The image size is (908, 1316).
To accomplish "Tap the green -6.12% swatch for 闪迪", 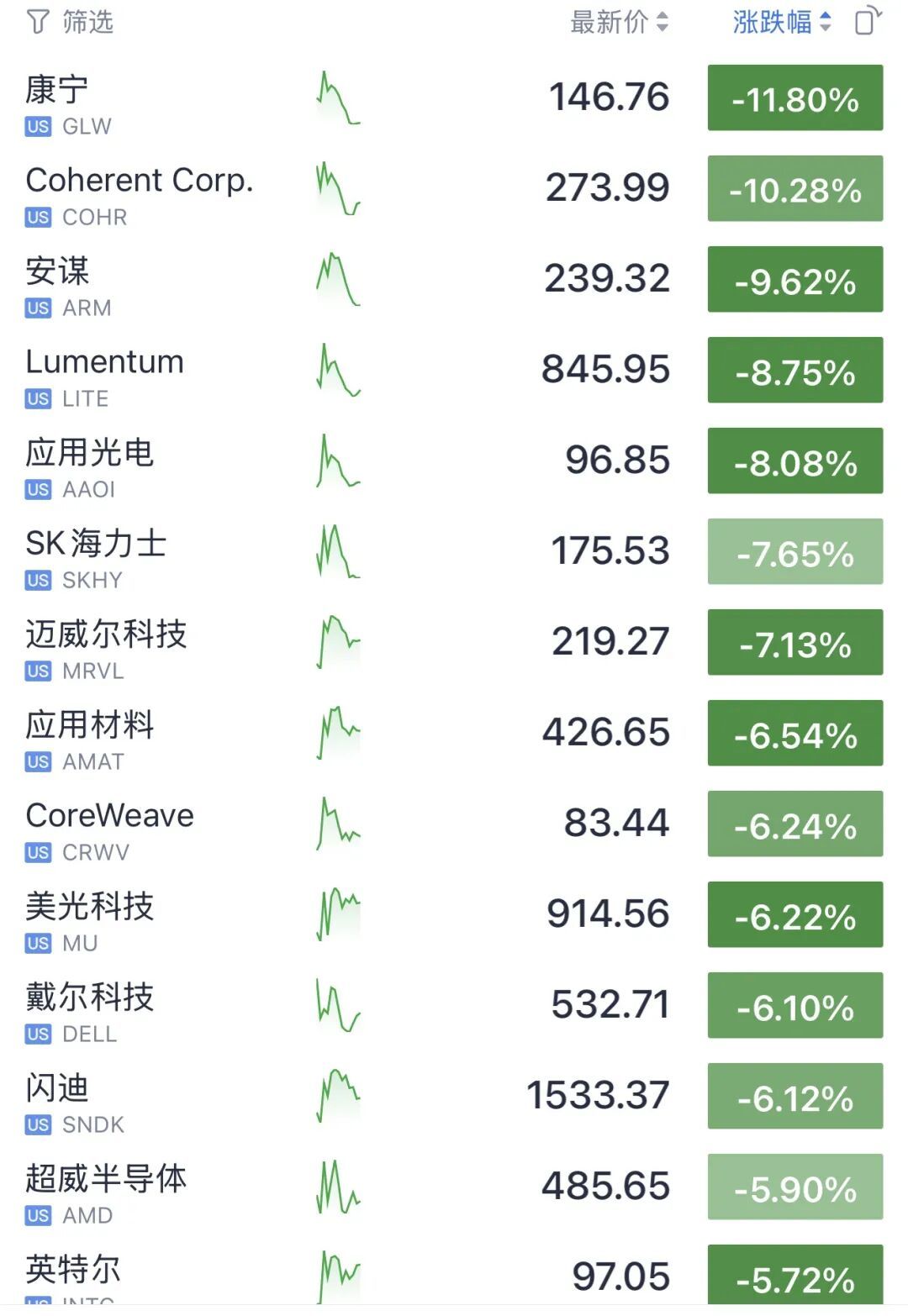I will click(x=795, y=1096).
